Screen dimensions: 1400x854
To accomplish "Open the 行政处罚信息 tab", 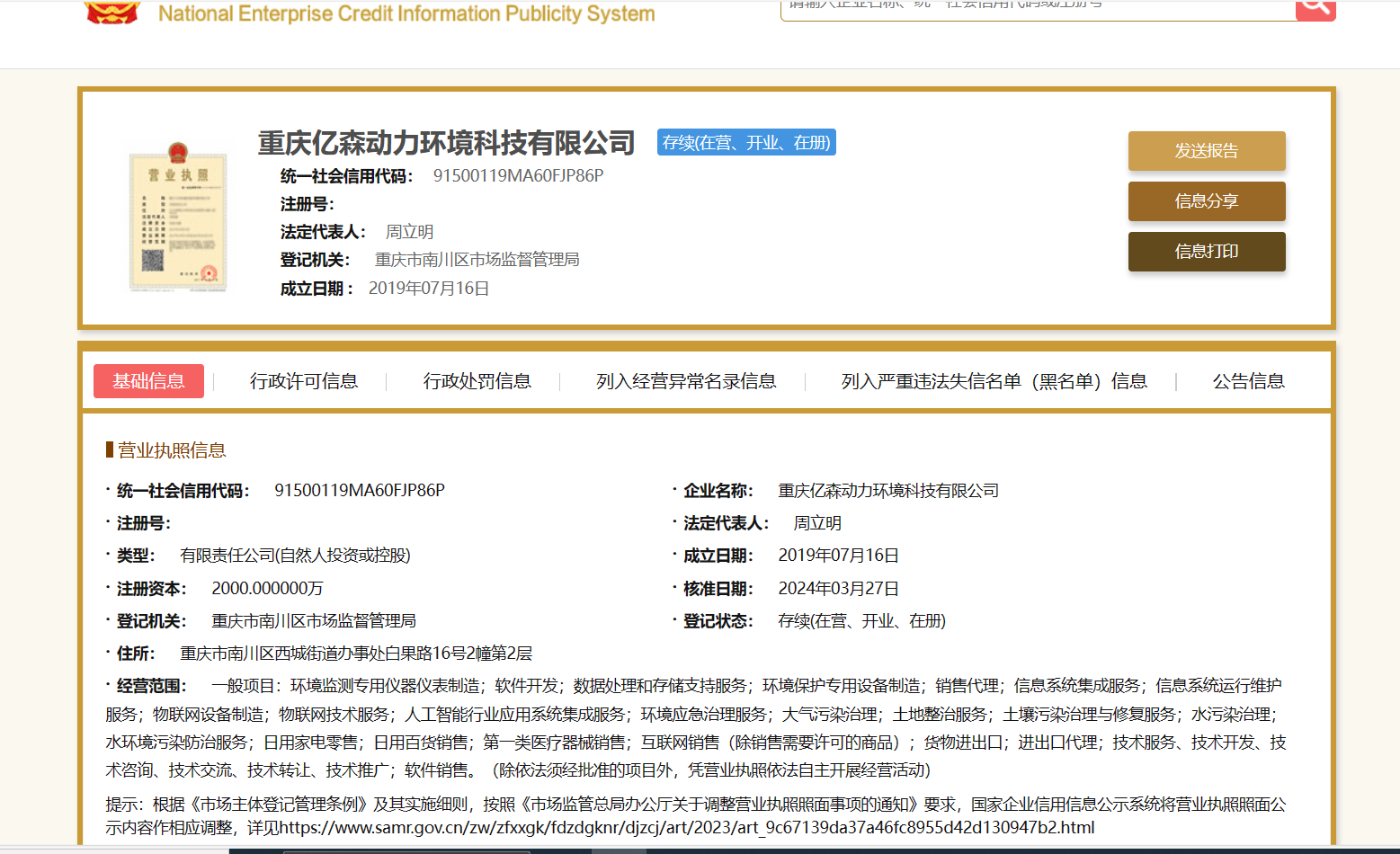I will tap(477, 381).
